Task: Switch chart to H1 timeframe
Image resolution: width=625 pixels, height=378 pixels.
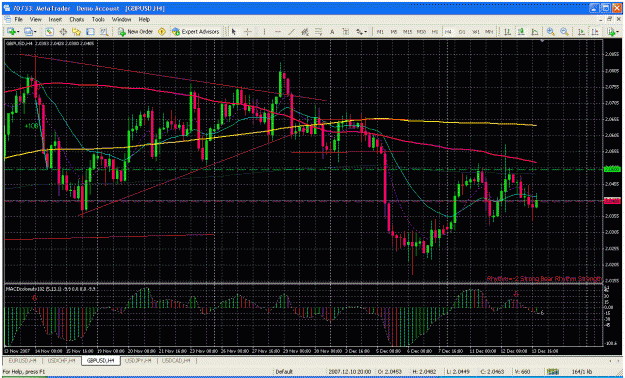Action: tap(435, 32)
